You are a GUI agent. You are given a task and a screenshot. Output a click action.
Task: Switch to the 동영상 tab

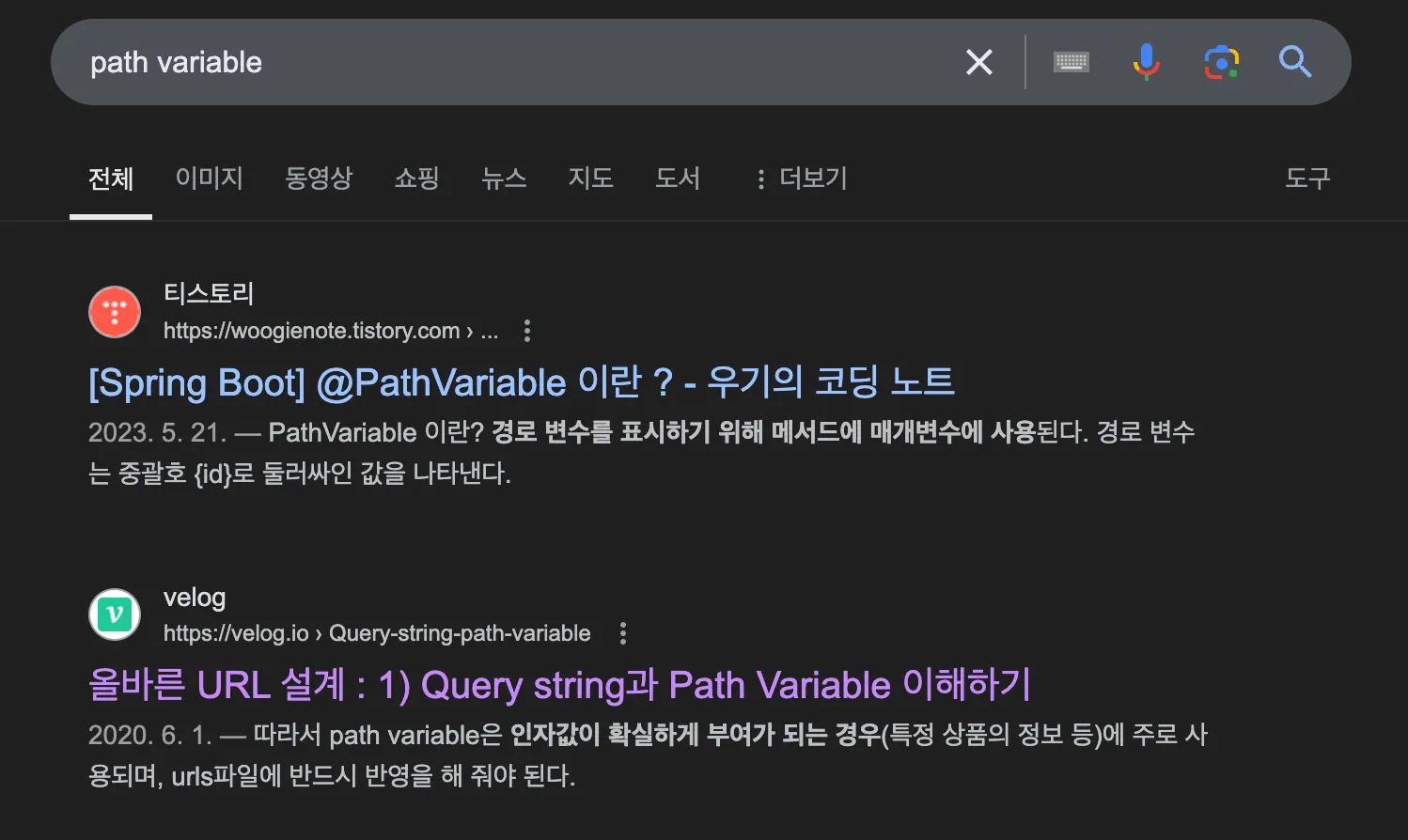tap(319, 179)
